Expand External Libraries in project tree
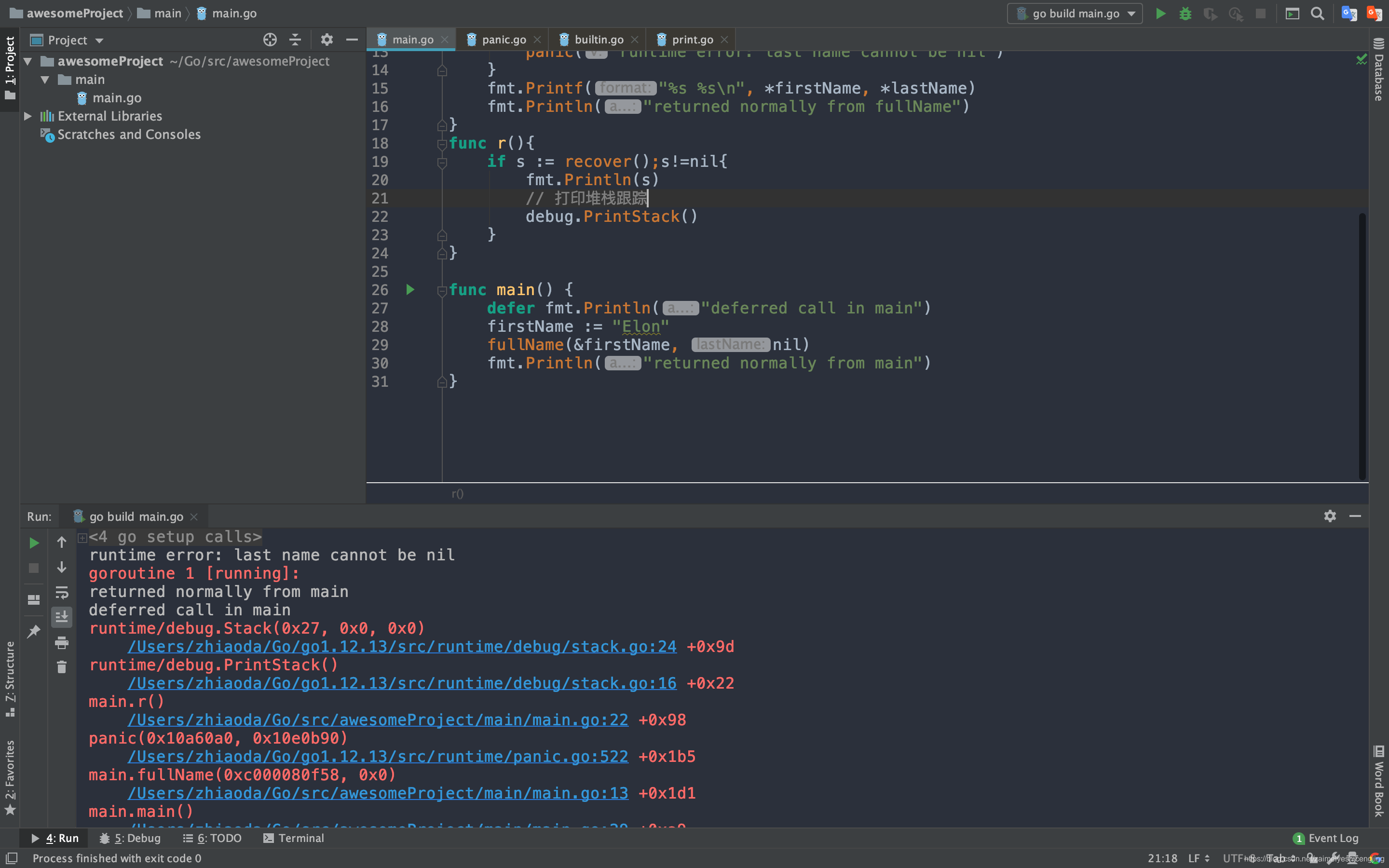The width and height of the screenshot is (1389, 868). [x=27, y=116]
